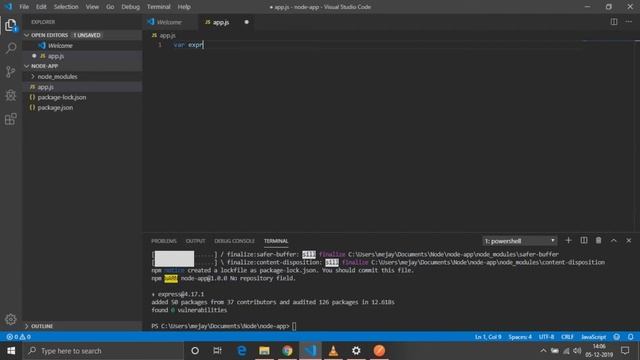This screenshot has width=640, height=360.
Task: Collapse the Open Editors section
Action: coord(27,35)
